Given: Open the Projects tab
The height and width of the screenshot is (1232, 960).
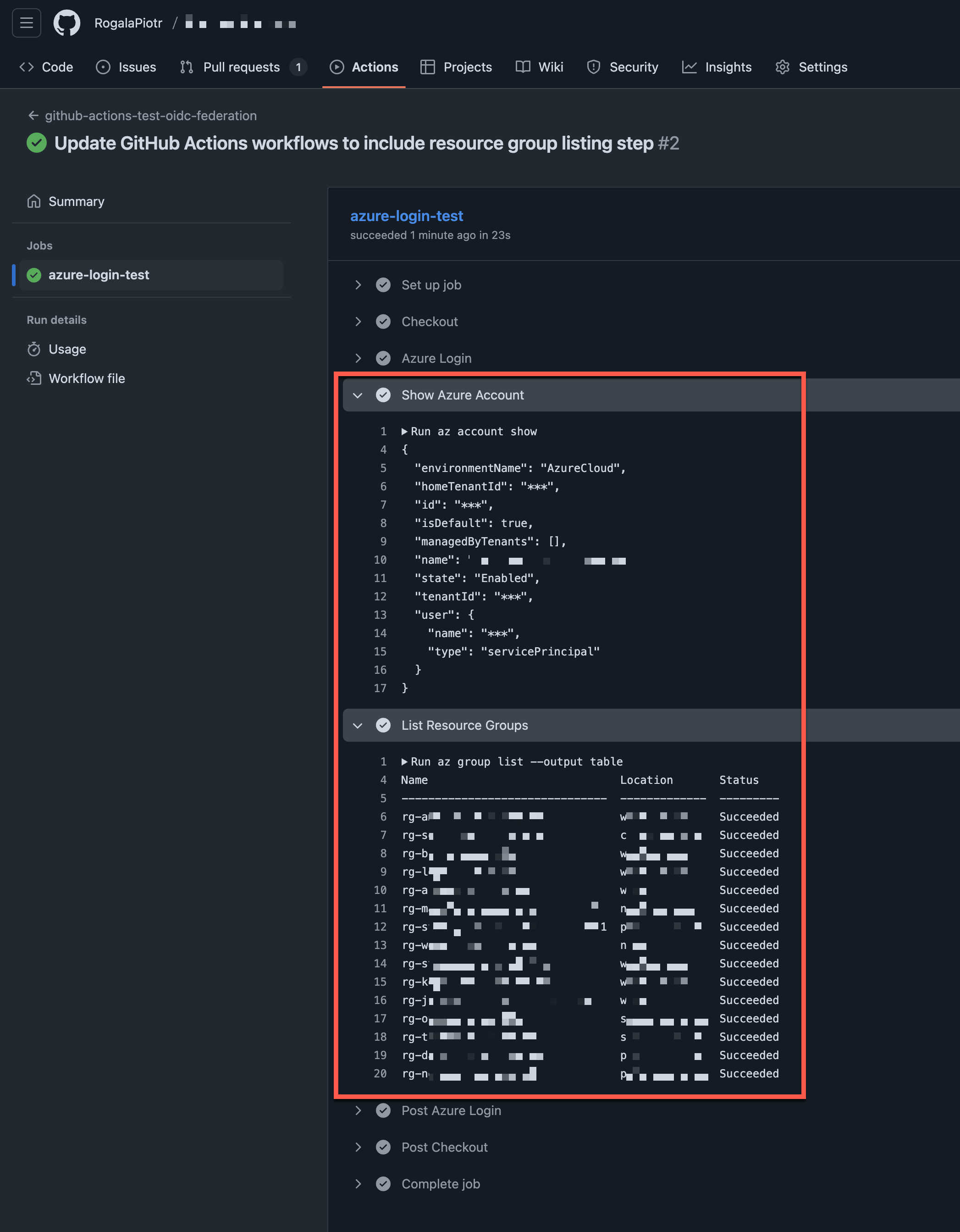Looking at the screenshot, I should [x=456, y=67].
